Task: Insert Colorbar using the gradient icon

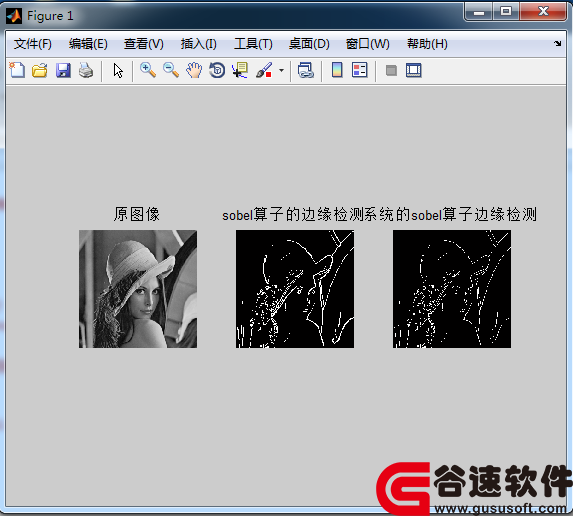Action: point(337,70)
